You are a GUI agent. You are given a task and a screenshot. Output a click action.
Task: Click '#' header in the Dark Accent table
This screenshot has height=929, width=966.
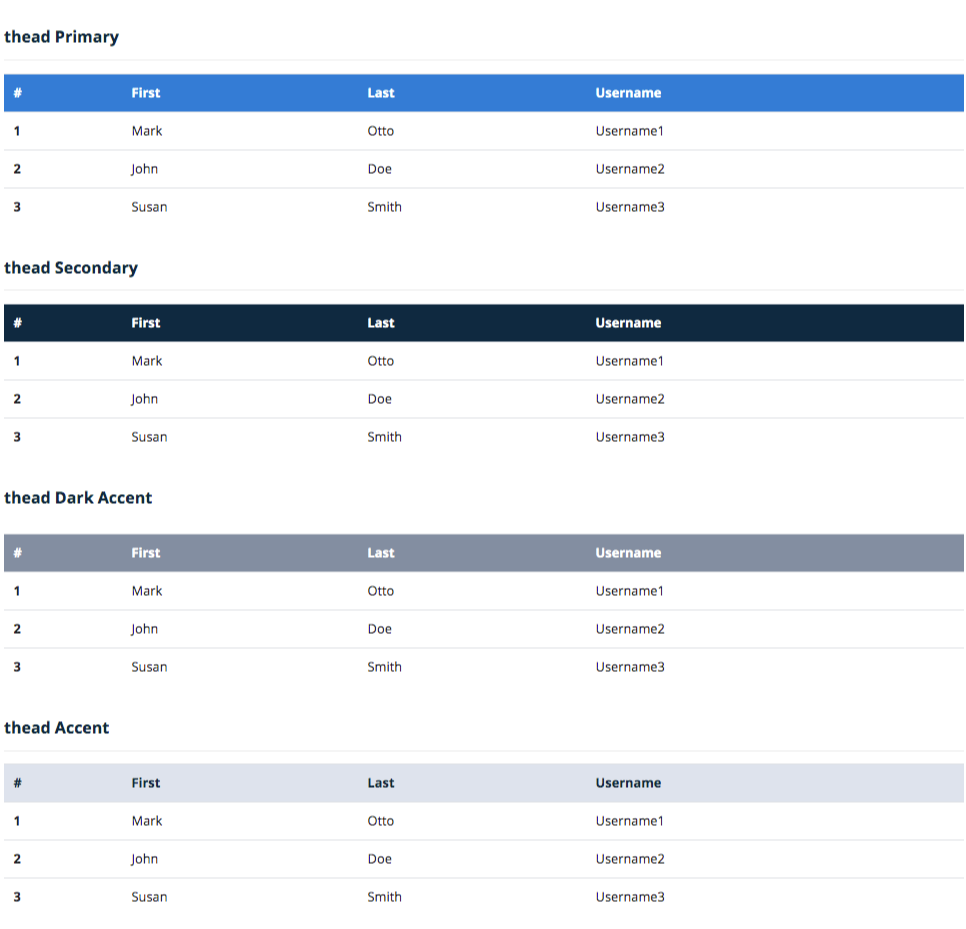coord(18,553)
